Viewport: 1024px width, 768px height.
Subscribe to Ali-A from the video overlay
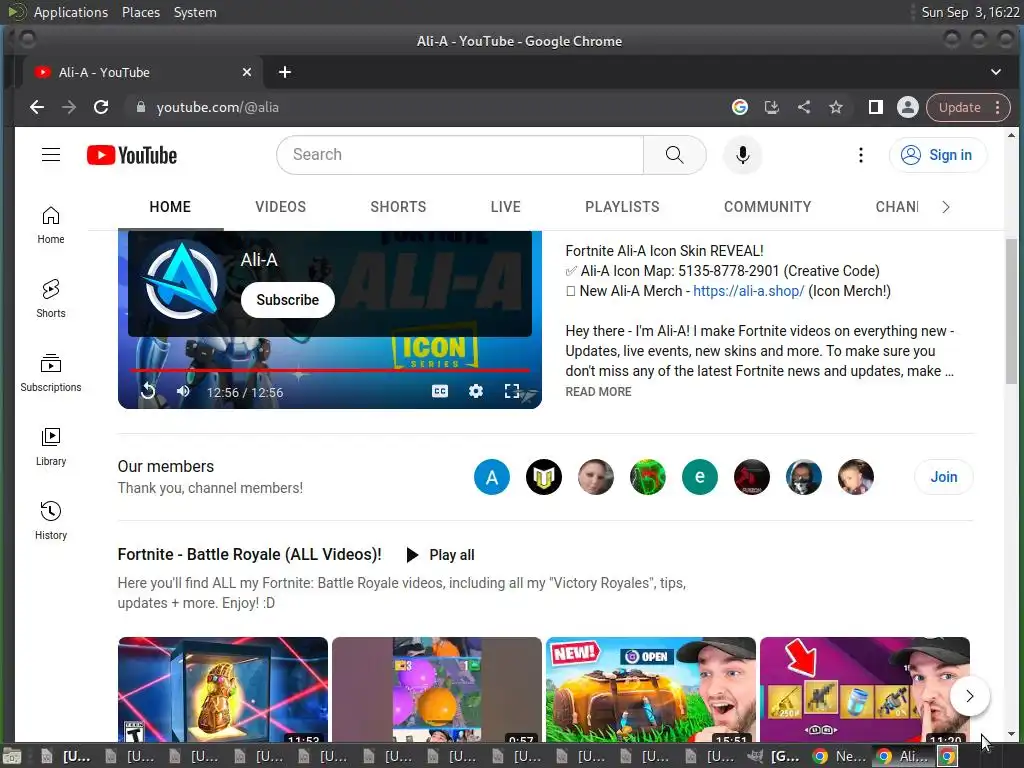pyautogui.click(x=288, y=300)
